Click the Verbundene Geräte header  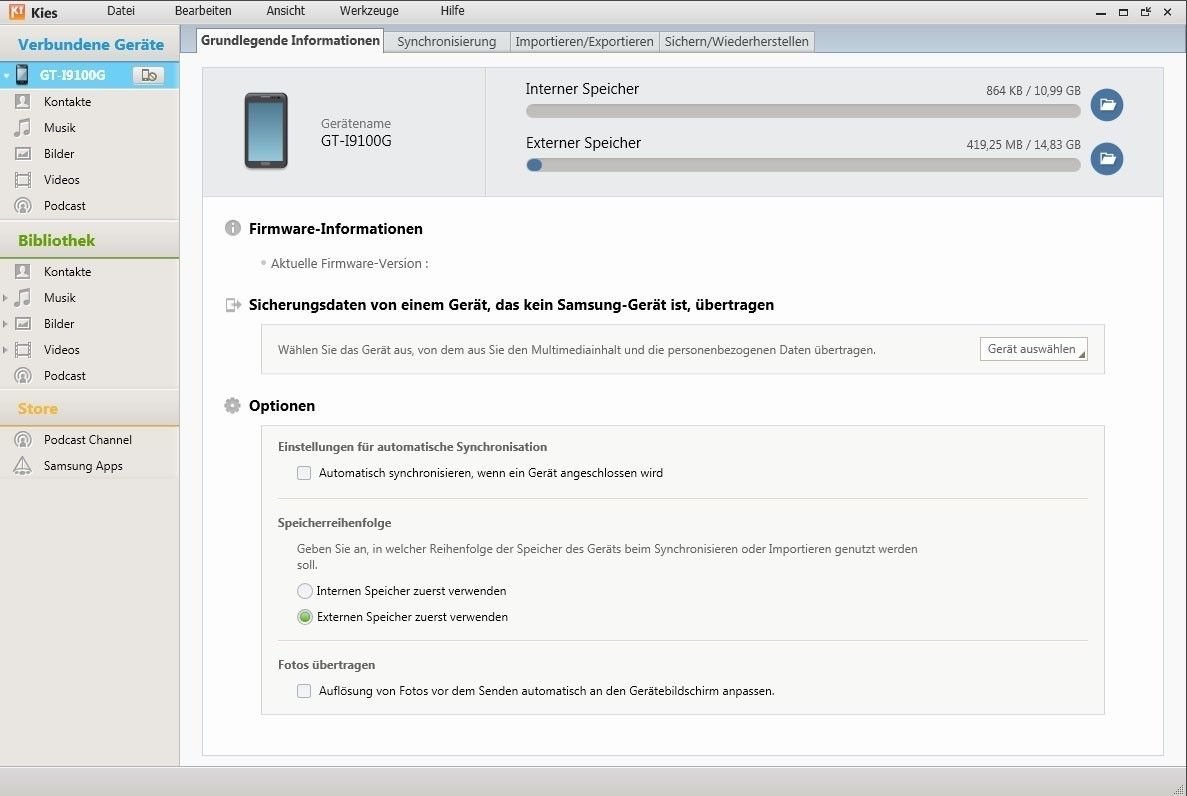tap(90, 44)
